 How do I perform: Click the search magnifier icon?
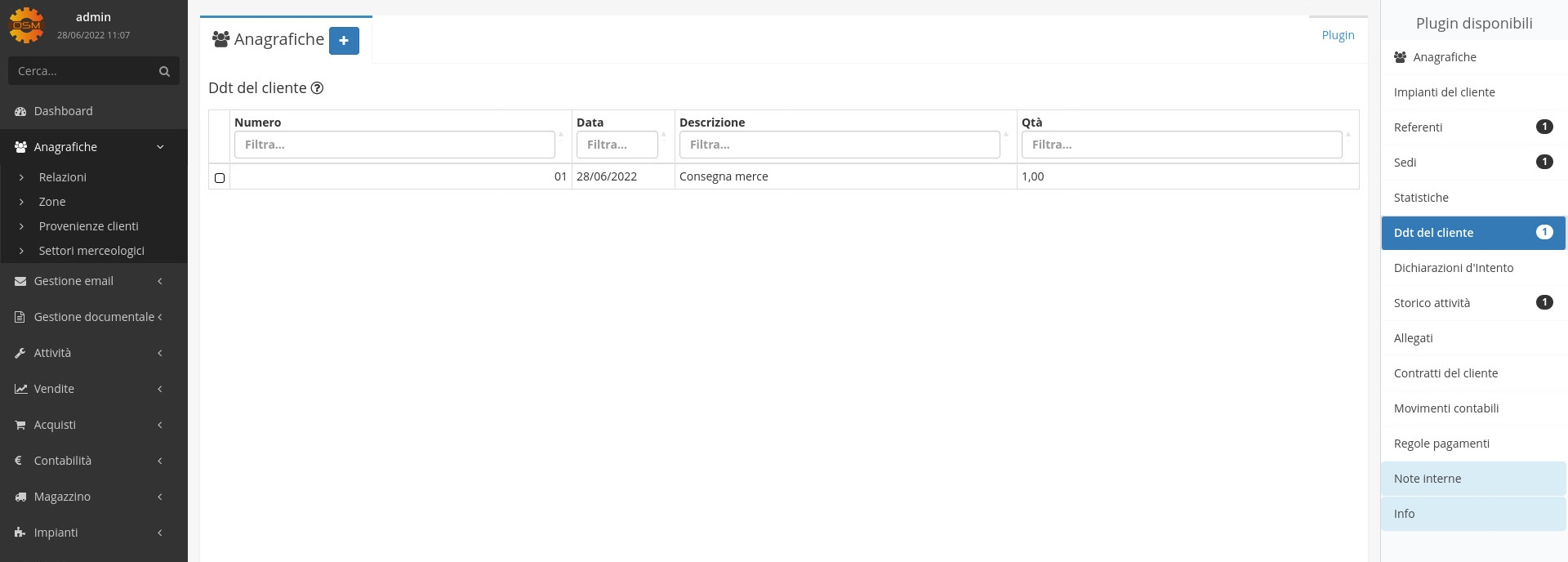click(x=164, y=72)
